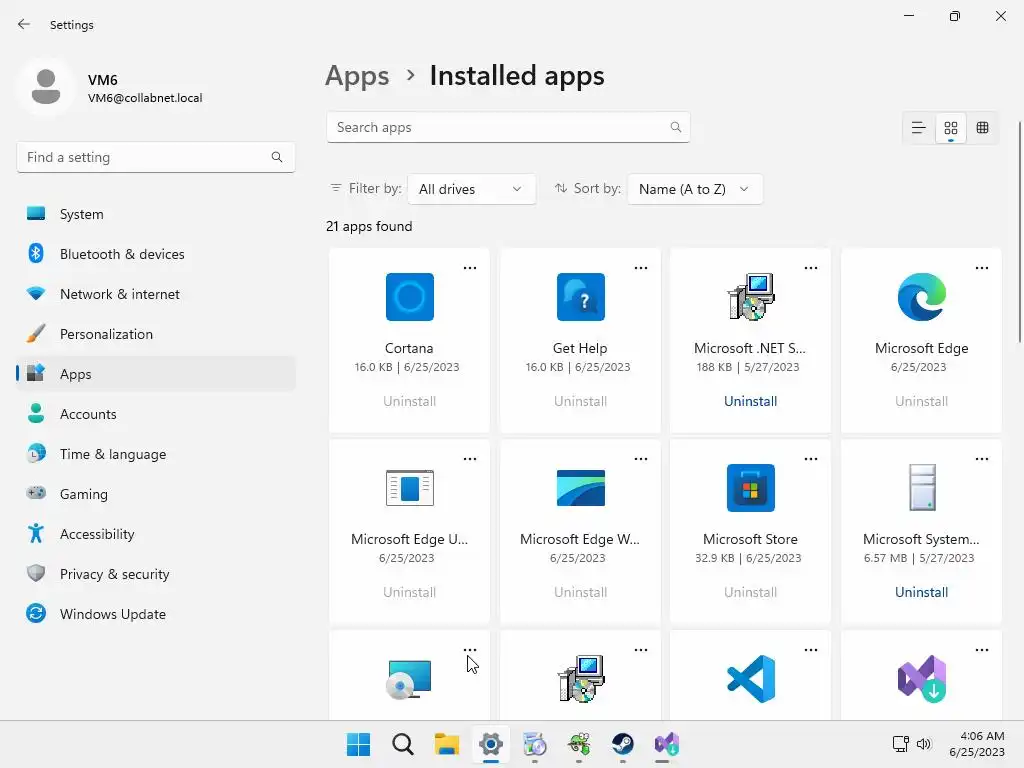Go back with the Settings back arrow

24,24
